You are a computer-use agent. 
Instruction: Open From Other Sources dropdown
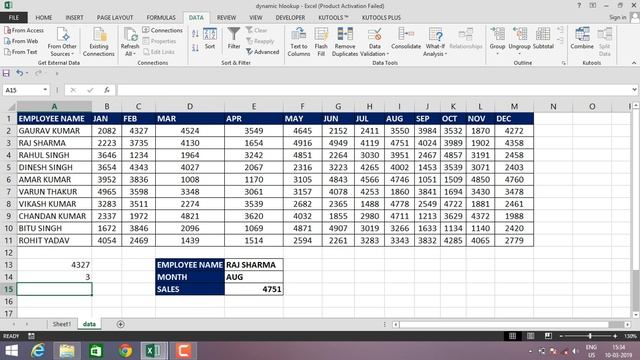62,42
